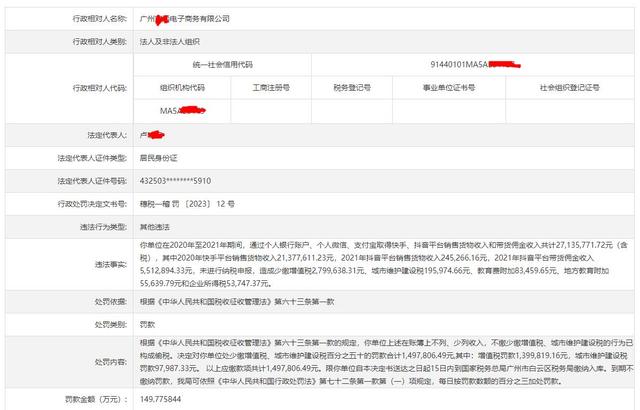
Task: Click the organization code MA5A cell
Action: point(176,110)
